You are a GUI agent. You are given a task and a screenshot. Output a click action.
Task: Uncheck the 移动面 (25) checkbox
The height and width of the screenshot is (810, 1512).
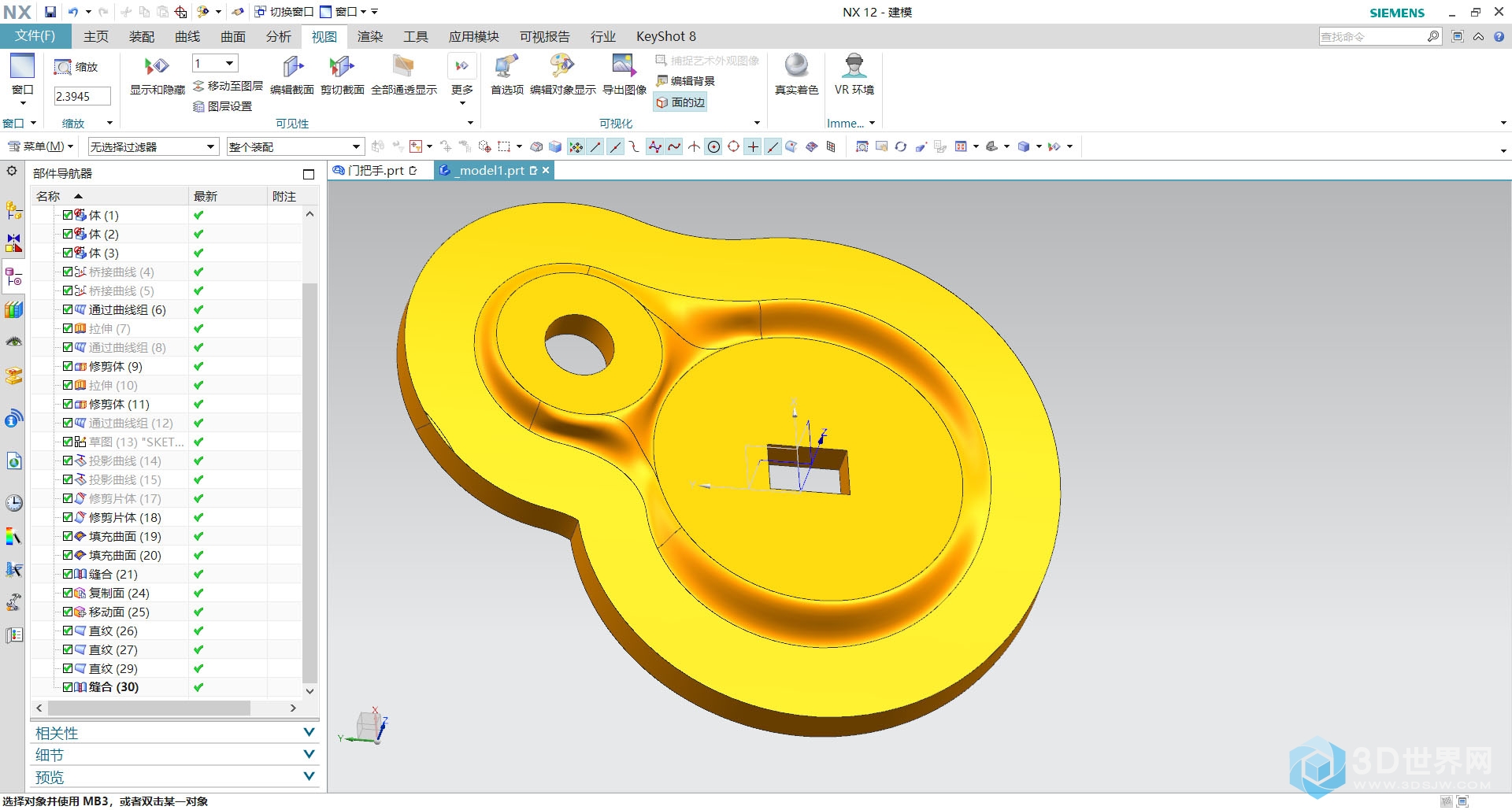click(x=68, y=612)
